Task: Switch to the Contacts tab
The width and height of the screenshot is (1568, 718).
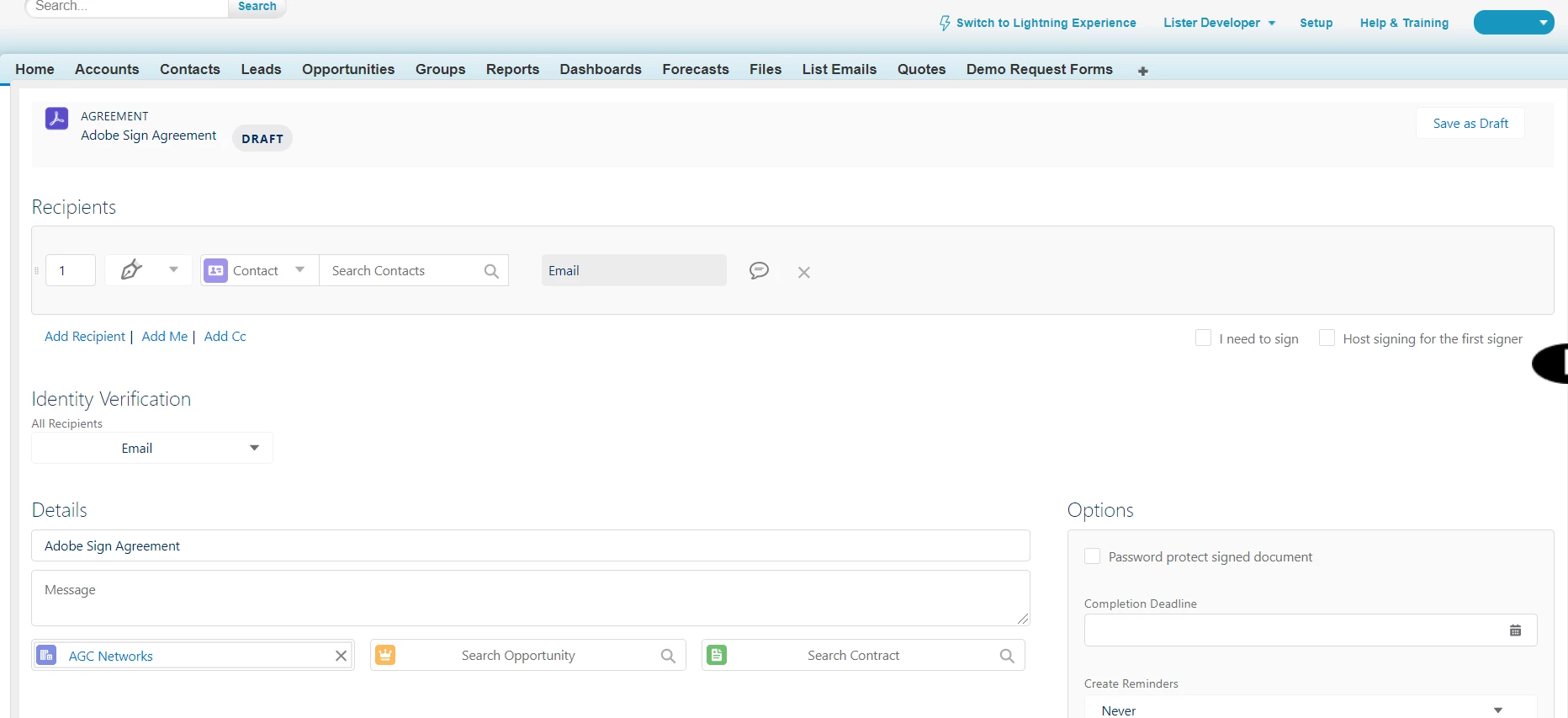Action: 190,69
